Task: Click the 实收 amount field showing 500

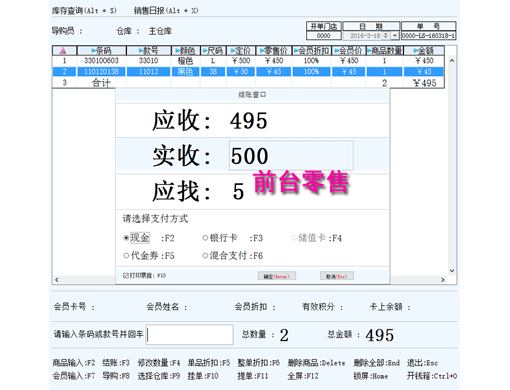Action: [291, 155]
